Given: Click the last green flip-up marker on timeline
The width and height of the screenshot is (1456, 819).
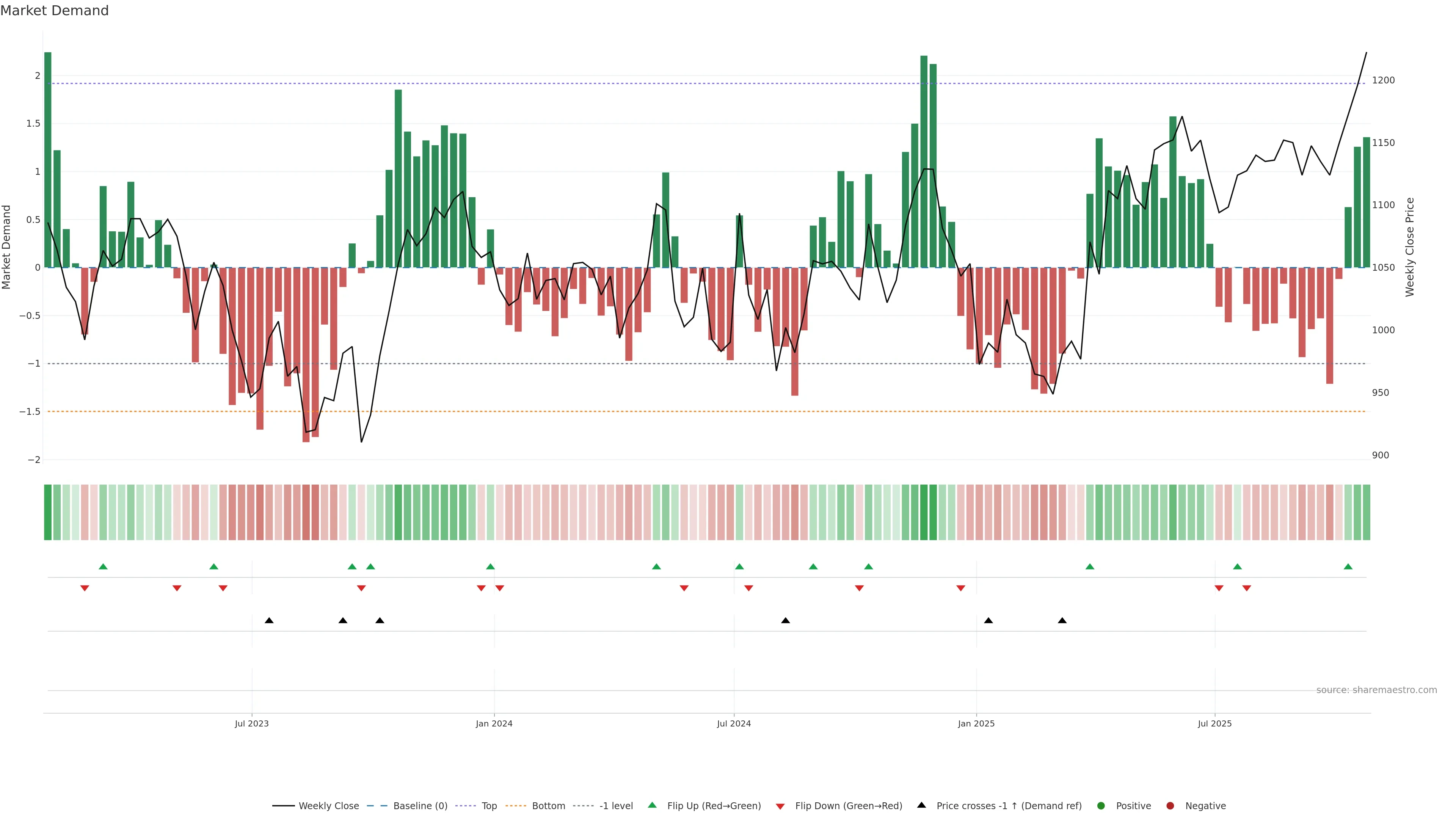Looking at the screenshot, I should [1348, 566].
